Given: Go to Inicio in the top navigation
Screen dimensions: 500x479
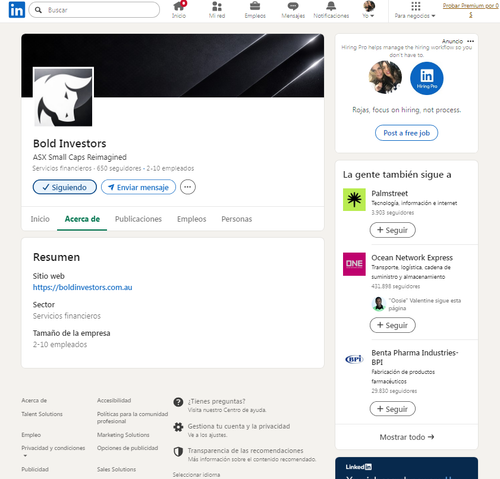Looking at the screenshot, I should point(179,10).
